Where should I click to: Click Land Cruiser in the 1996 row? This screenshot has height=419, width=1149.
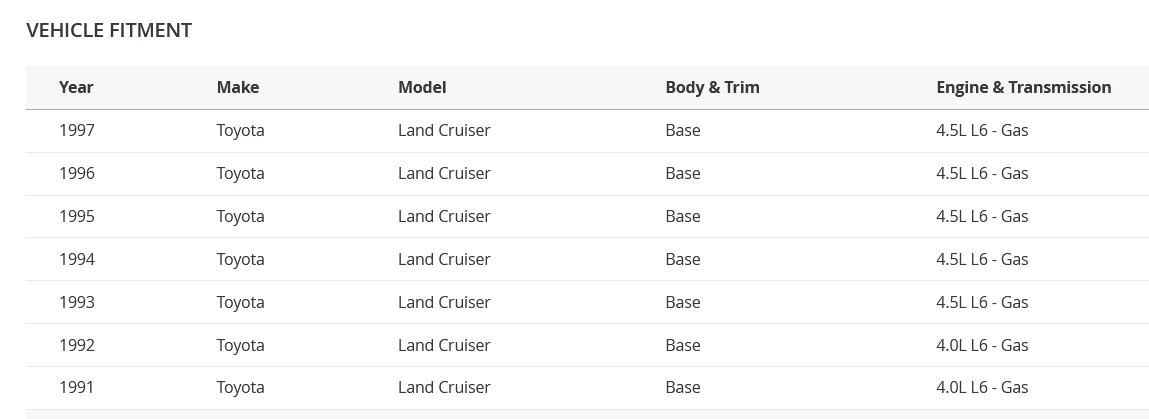tap(444, 173)
